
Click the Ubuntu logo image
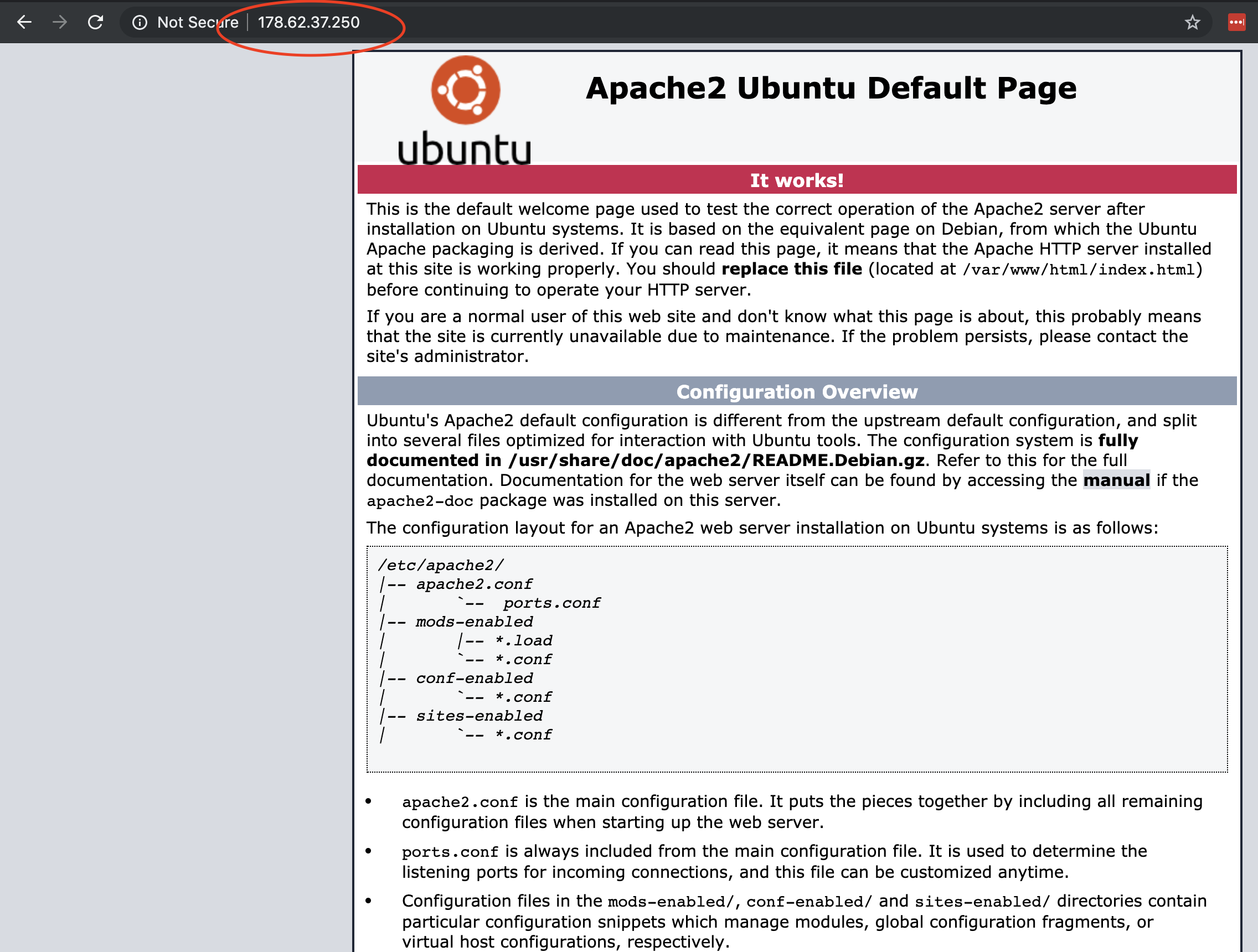[x=465, y=110]
